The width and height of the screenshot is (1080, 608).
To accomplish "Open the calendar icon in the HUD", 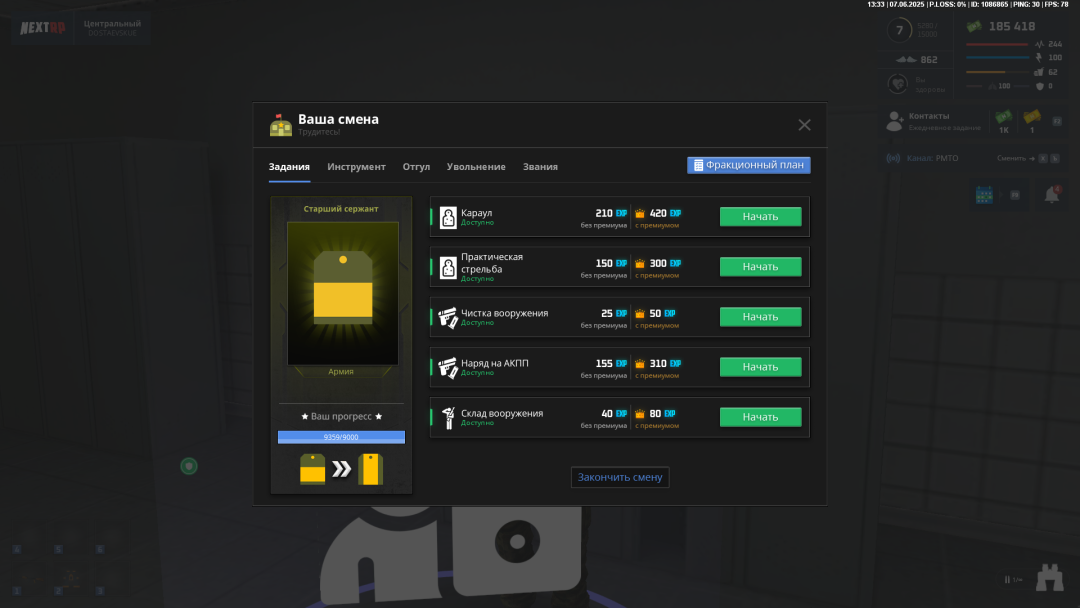I will pyautogui.click(x=984, y=195).
